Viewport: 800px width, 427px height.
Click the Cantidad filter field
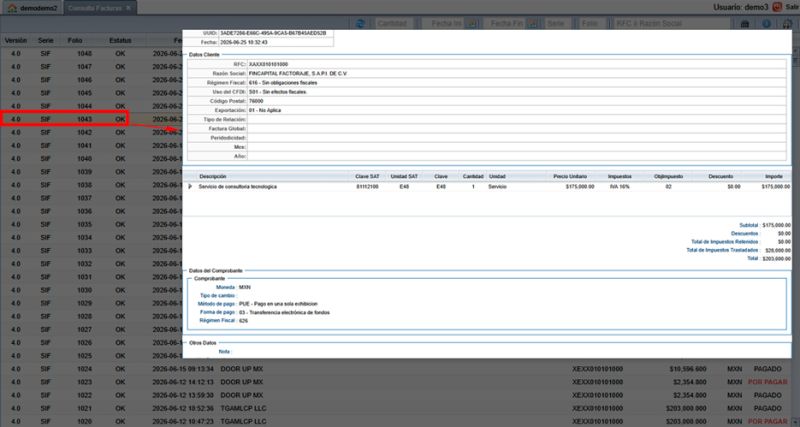(x=394, y=23)
